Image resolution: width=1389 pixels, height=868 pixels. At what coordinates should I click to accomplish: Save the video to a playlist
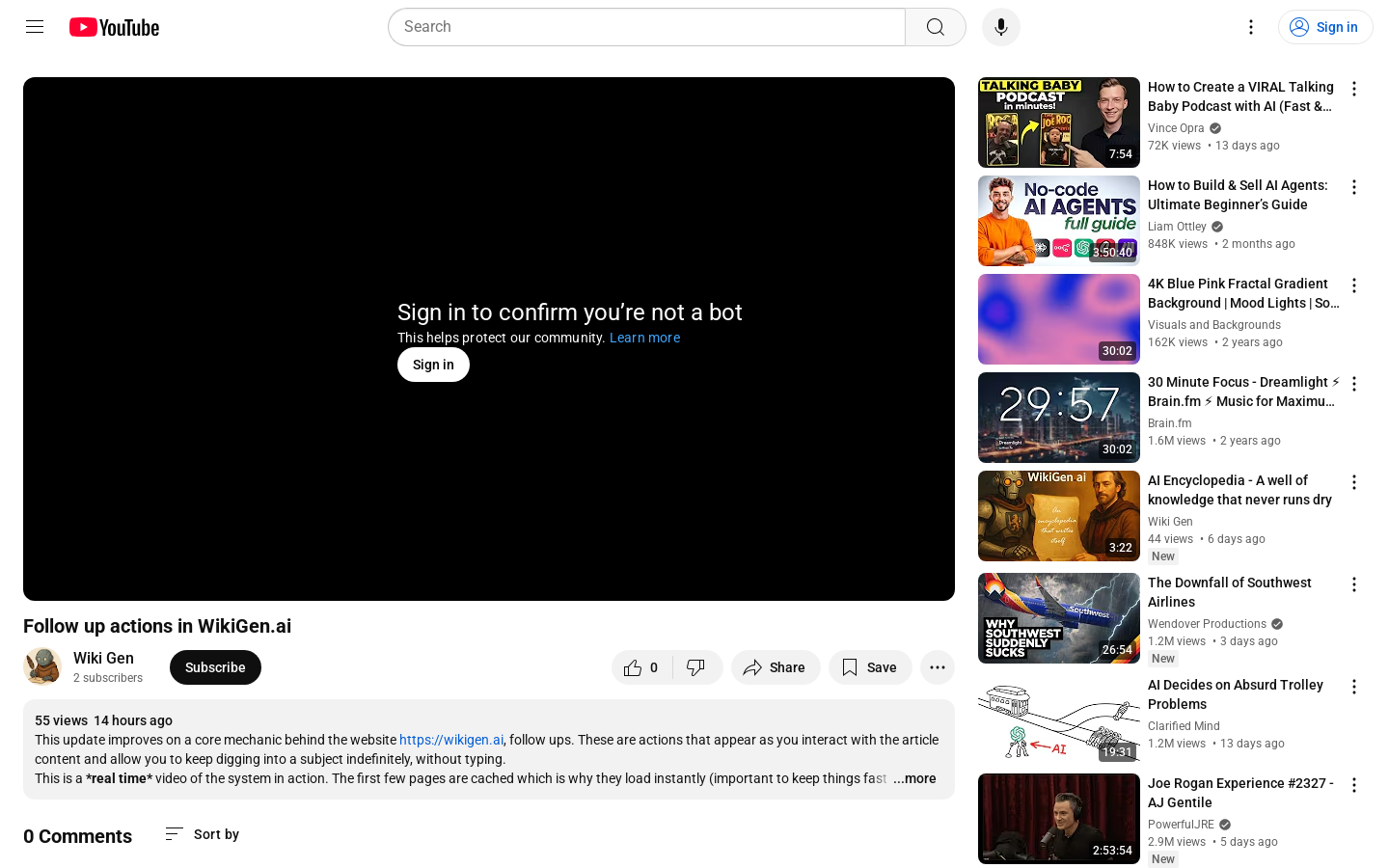click(870, 667)
